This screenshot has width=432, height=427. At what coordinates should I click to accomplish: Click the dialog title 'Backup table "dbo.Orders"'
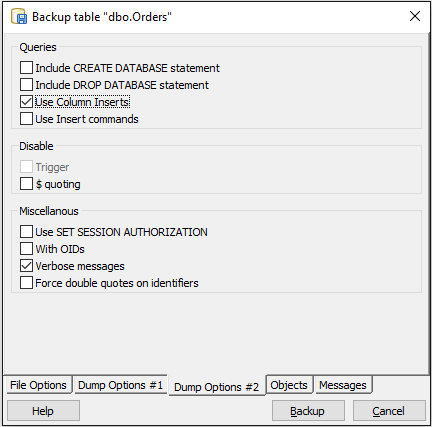pyautogui.click(x=102, y=17)
